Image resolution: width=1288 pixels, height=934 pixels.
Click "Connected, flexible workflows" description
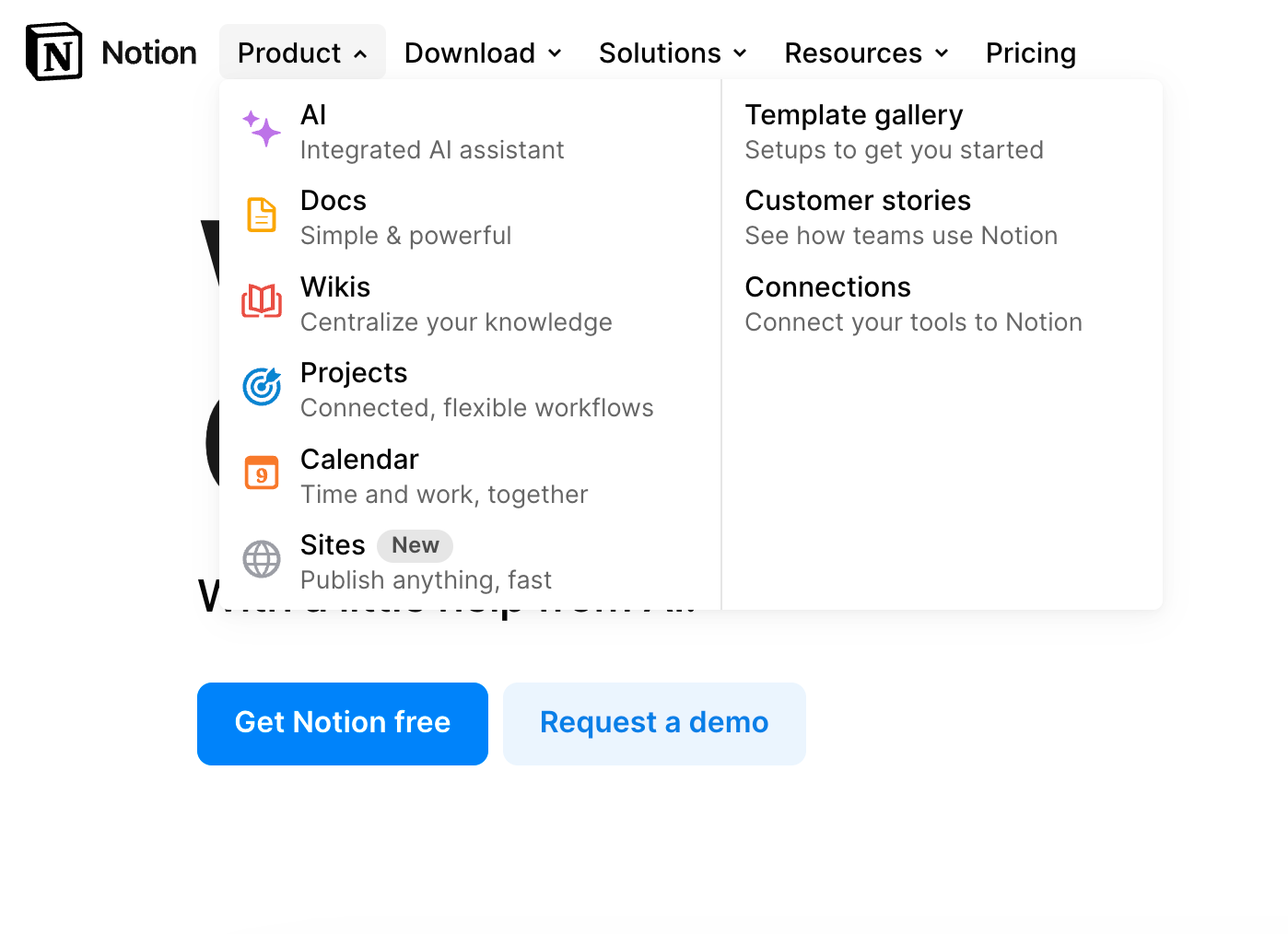(x=477, y=408)
